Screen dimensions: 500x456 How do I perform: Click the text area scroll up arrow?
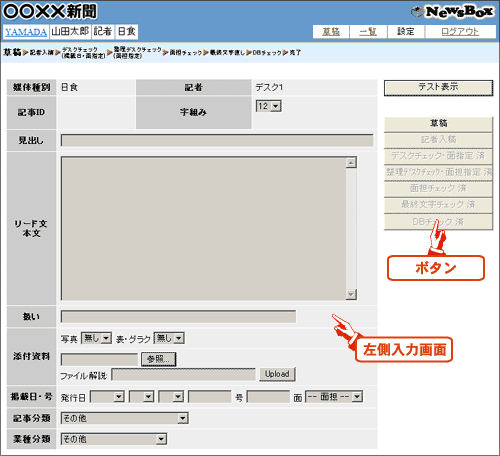click(351, 163)
